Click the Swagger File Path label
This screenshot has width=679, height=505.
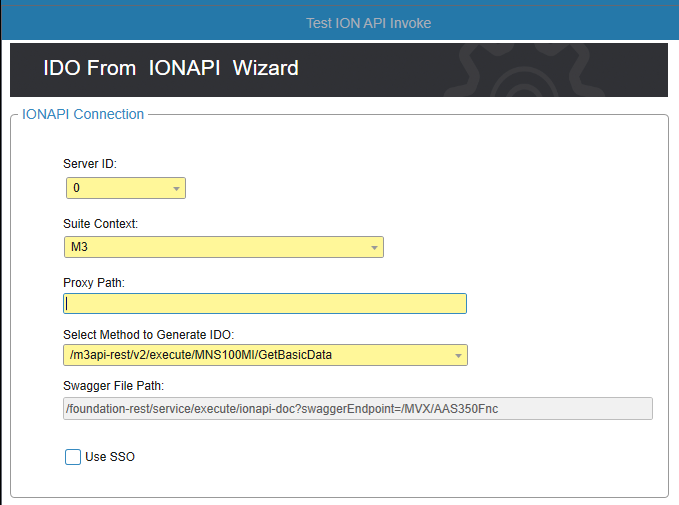(113, 385)
